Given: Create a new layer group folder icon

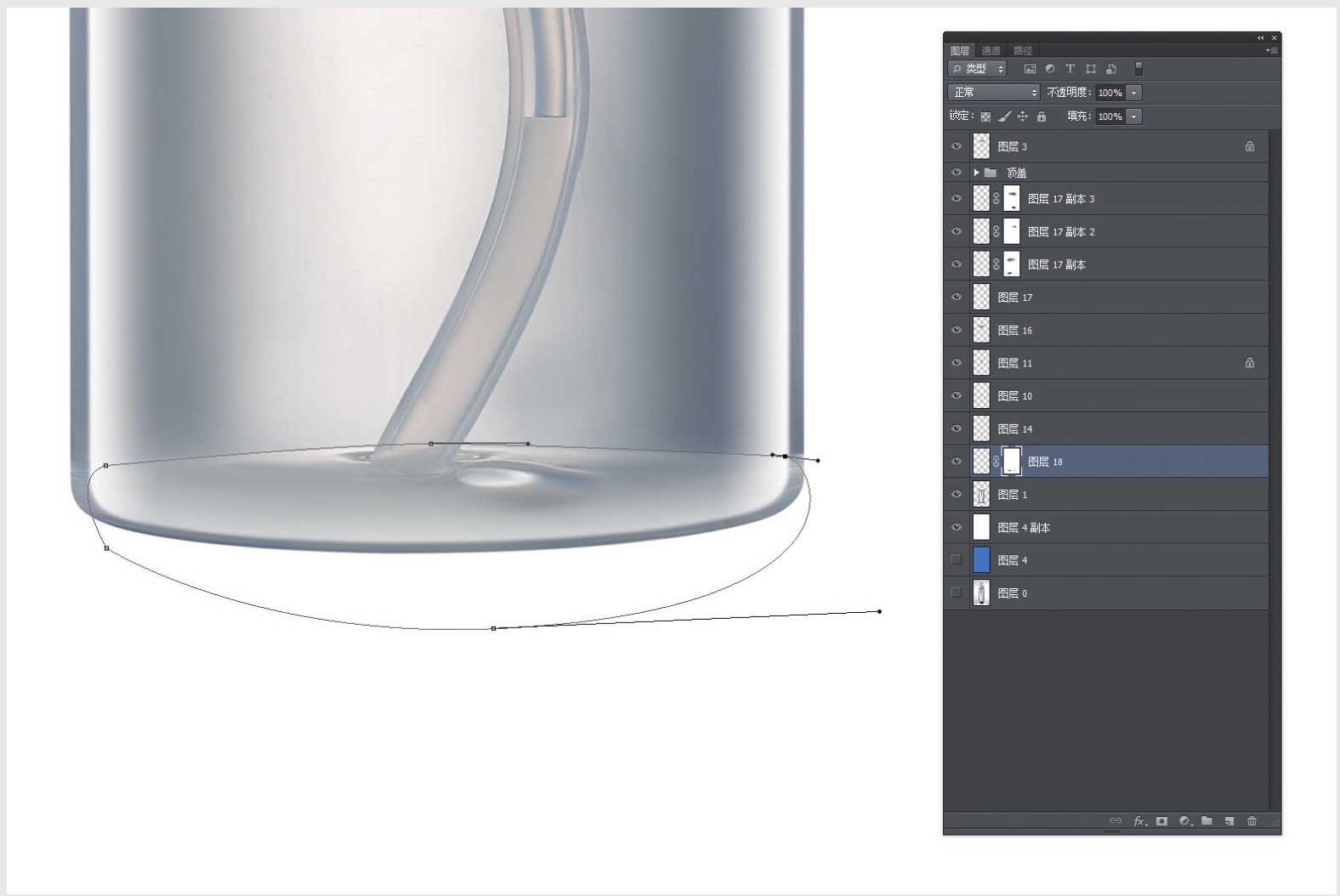Looking at the screenshot, I should click(1207, 821).
